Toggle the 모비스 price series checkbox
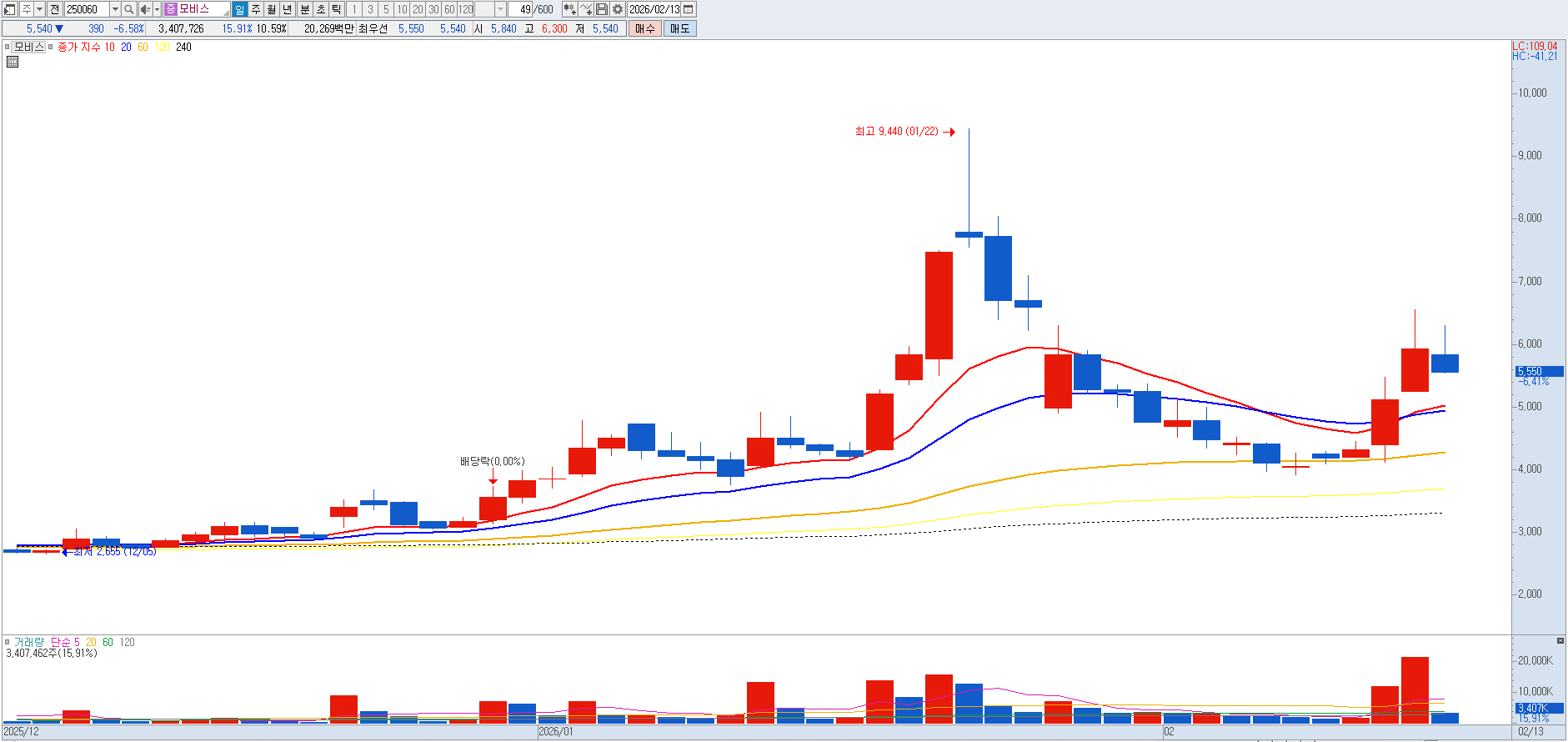 coord(8,47)
